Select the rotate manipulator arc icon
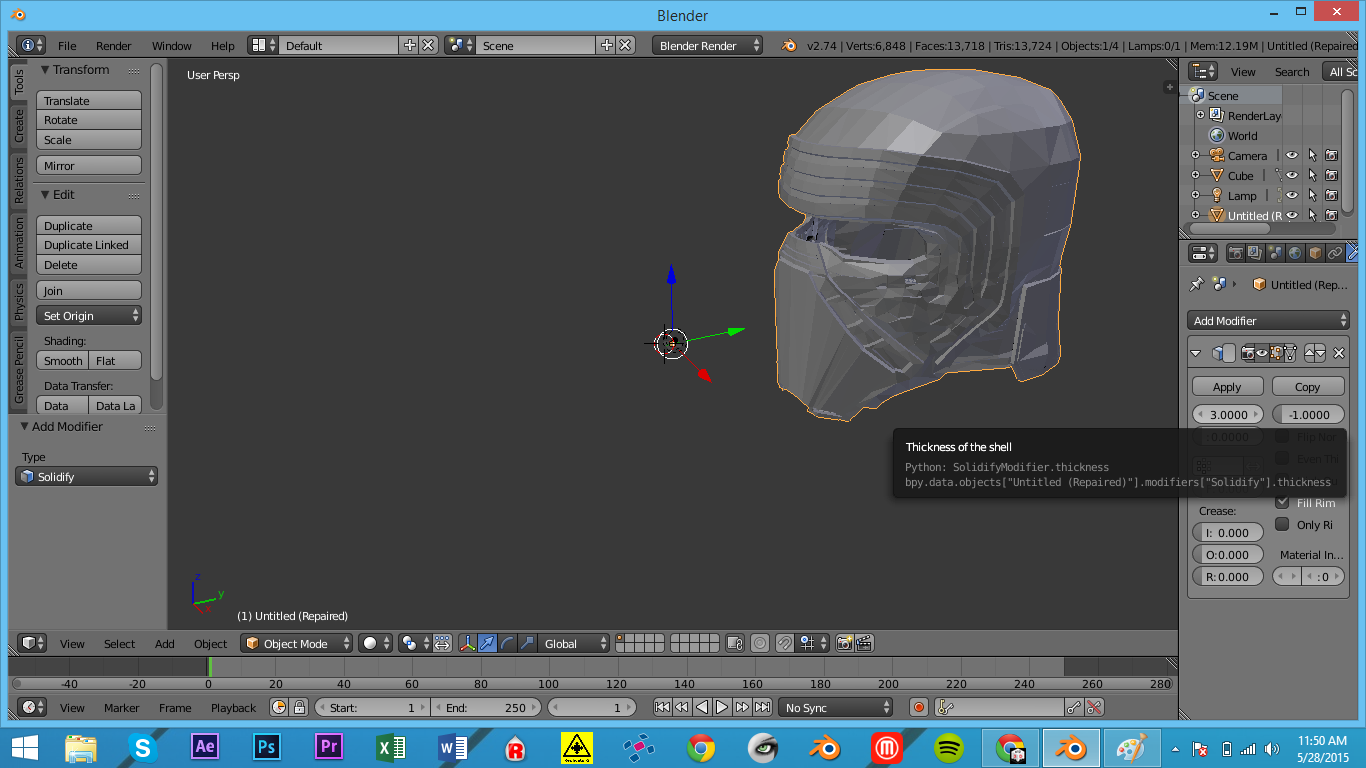Screen dimensions: 1366x768 click(507, 643)
